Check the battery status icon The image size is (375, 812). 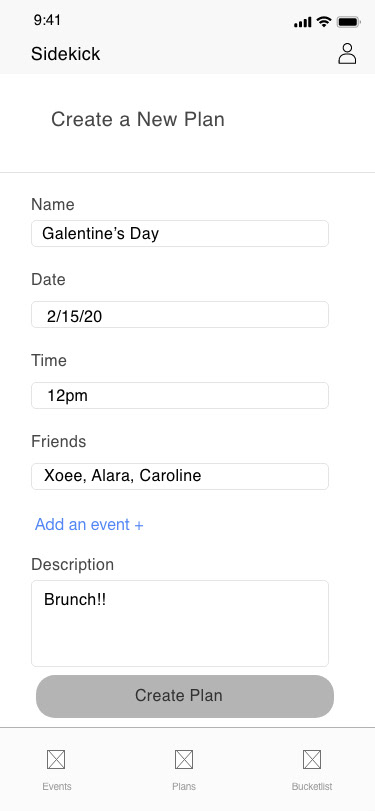(x=349, y=22)
